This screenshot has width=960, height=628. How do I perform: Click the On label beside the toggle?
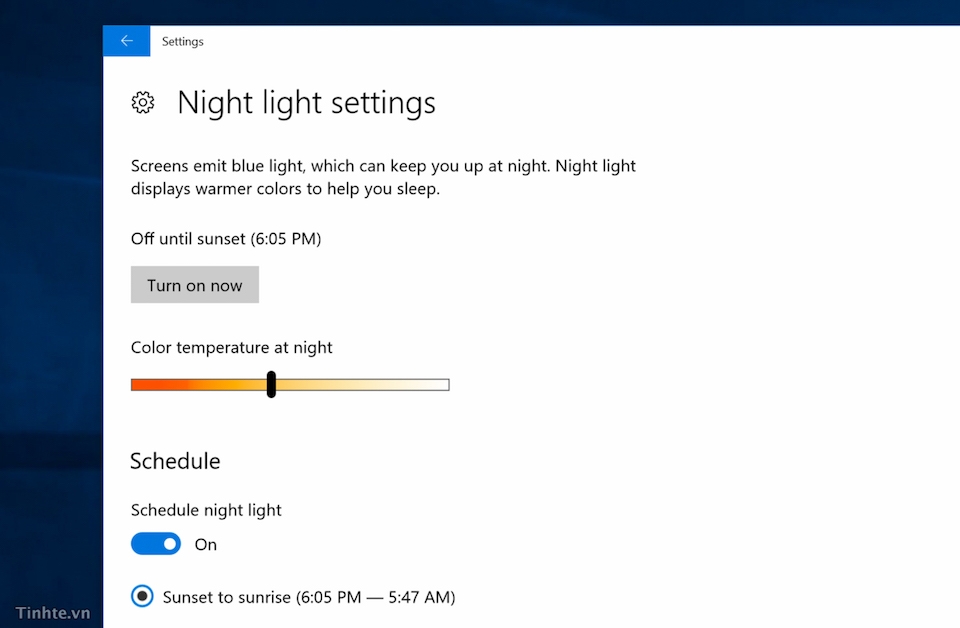tap(205, 545)
